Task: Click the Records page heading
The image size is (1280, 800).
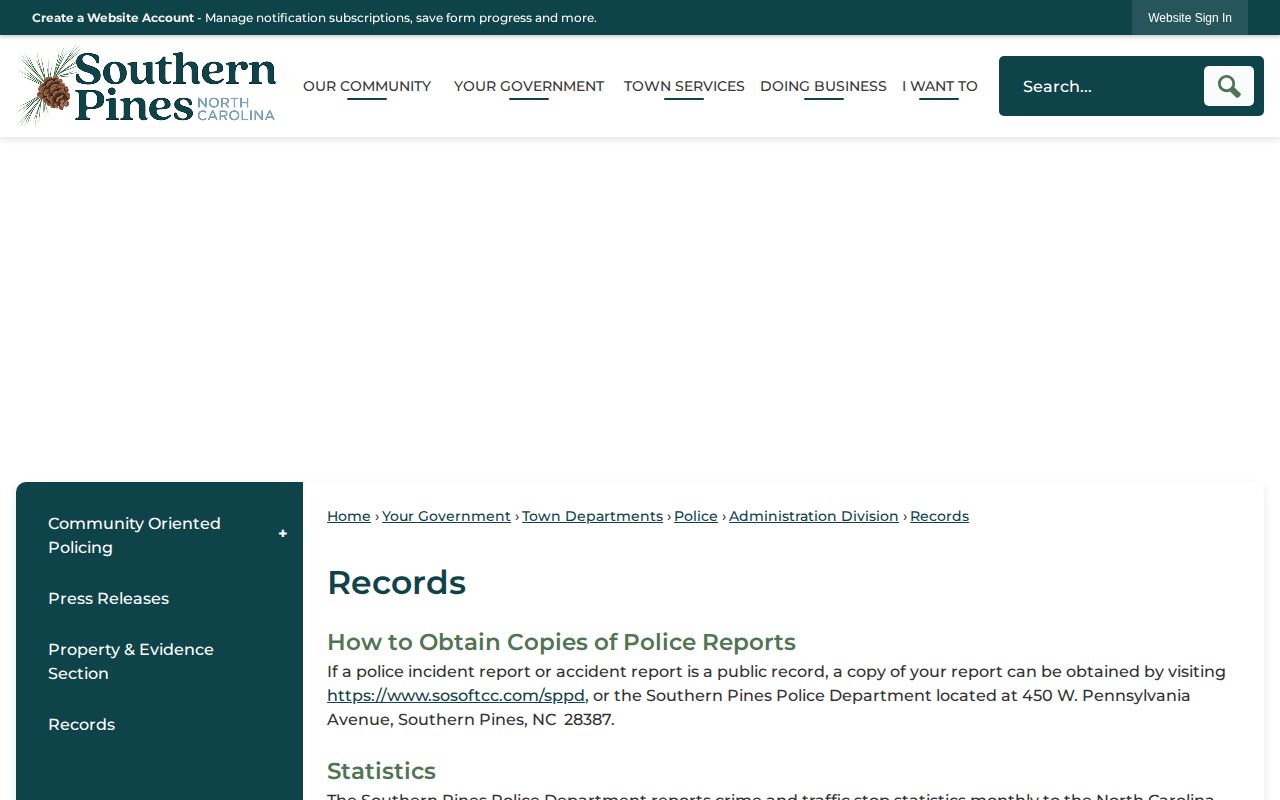Action: coord(396,583)
